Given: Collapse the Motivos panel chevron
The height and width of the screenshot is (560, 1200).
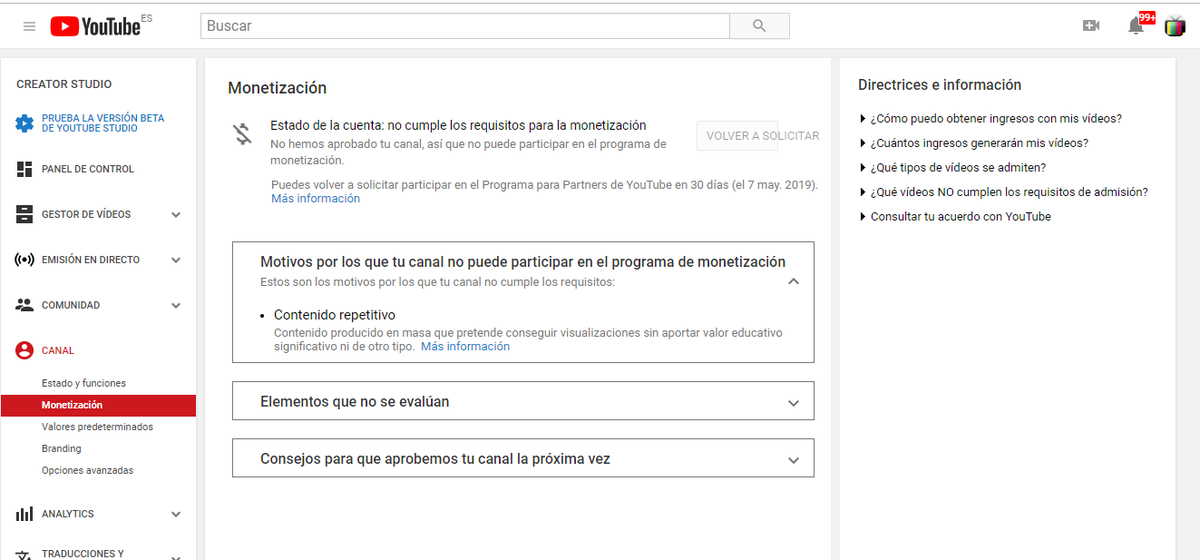Looking at the screenshot, I should pyautogui.click(x=793, y=282).
